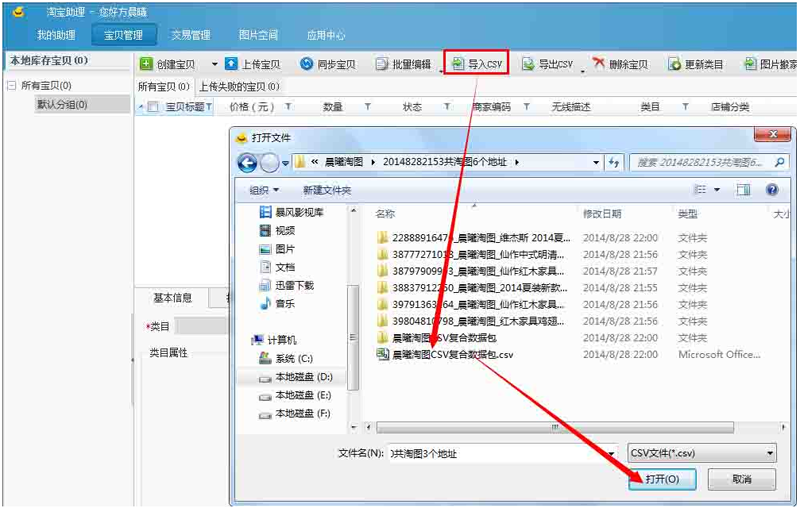Screen dimensions: 800x508
Task: Select 暴风影视库 in navigation pane
Action: (x=292, y=212)
